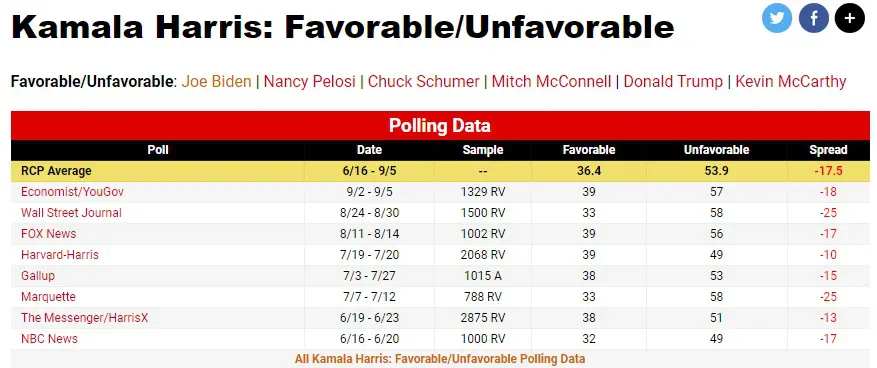
Task: Open Kevin McCarthy favorability link
Action: pyautogui.click(x=790, y=82)
